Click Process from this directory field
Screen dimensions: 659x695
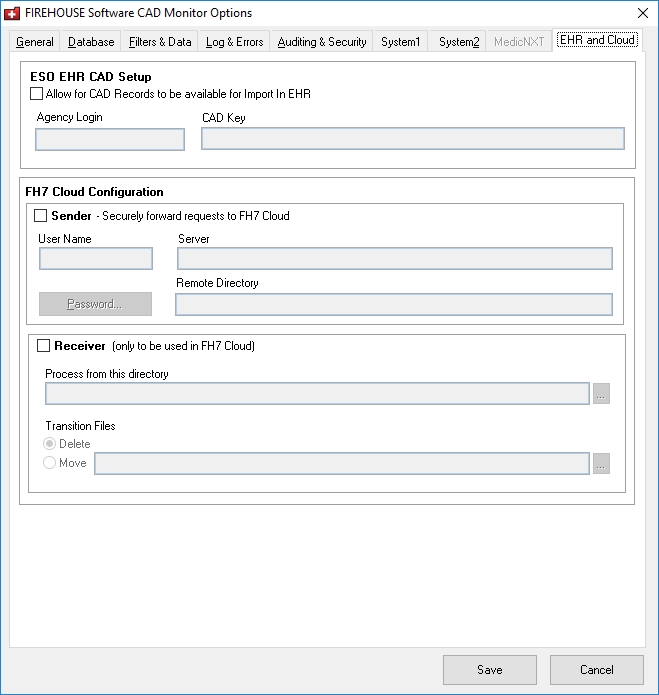tap(317, 394)
